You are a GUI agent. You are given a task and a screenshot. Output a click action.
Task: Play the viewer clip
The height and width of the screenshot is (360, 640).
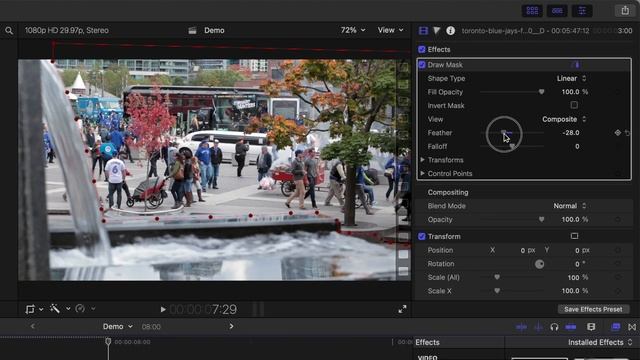pos(163,309)
